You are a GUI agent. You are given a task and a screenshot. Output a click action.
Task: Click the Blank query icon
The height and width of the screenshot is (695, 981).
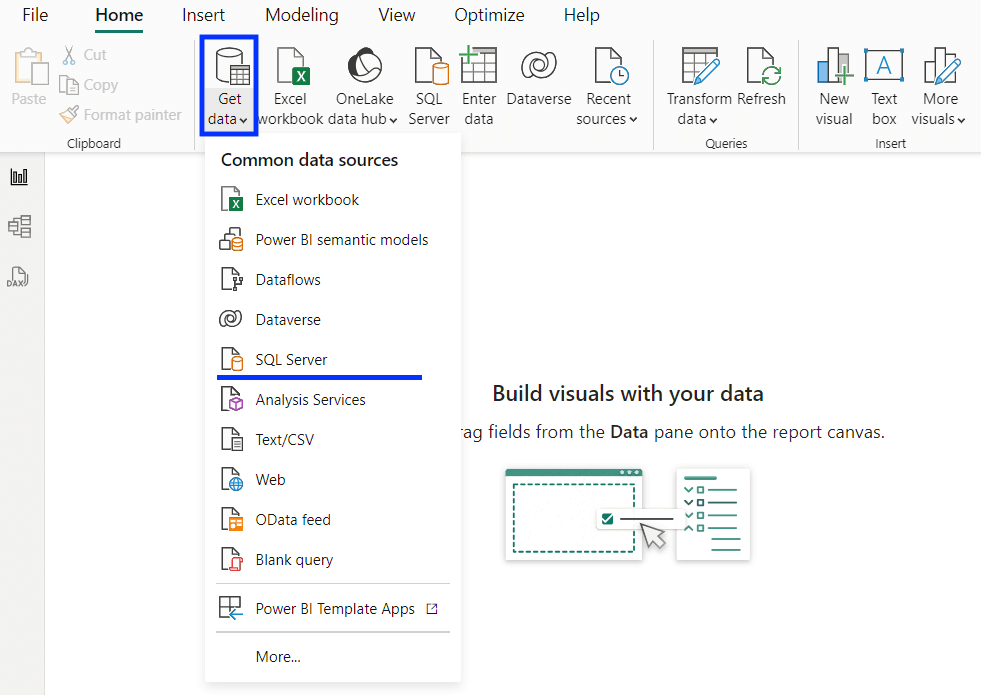(x=231, y=559)
